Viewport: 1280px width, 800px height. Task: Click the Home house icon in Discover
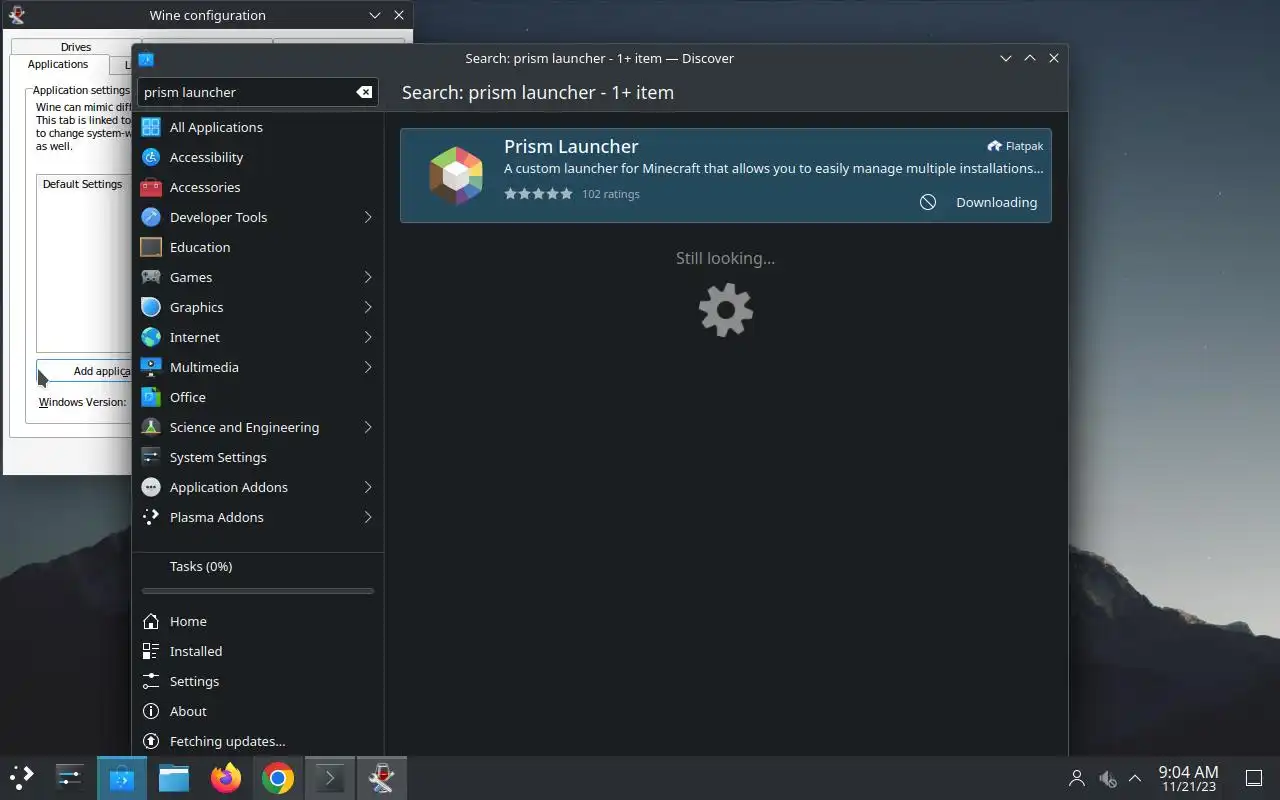(151, 621)
